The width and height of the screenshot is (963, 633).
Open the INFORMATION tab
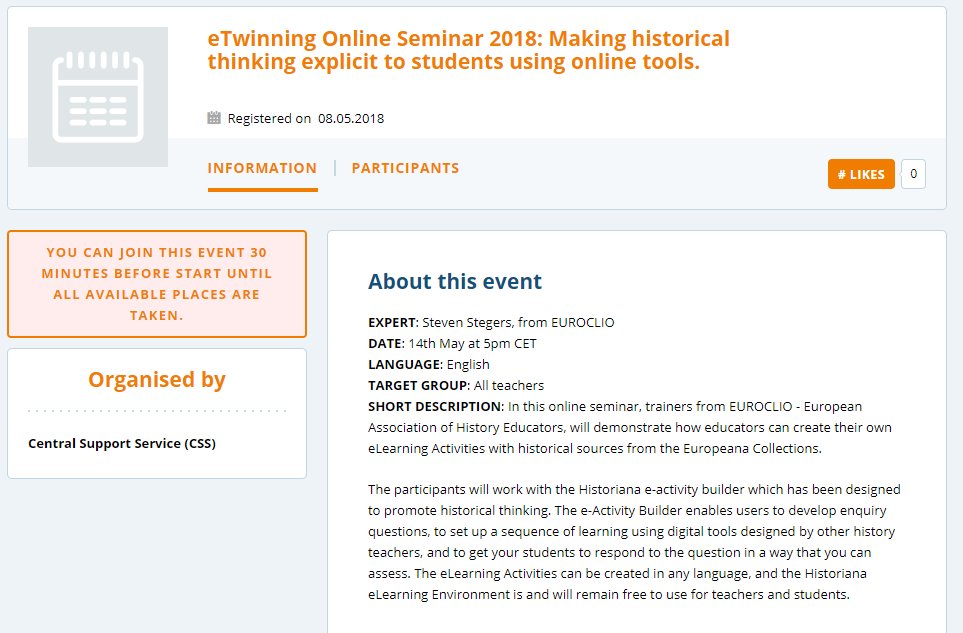262,168
